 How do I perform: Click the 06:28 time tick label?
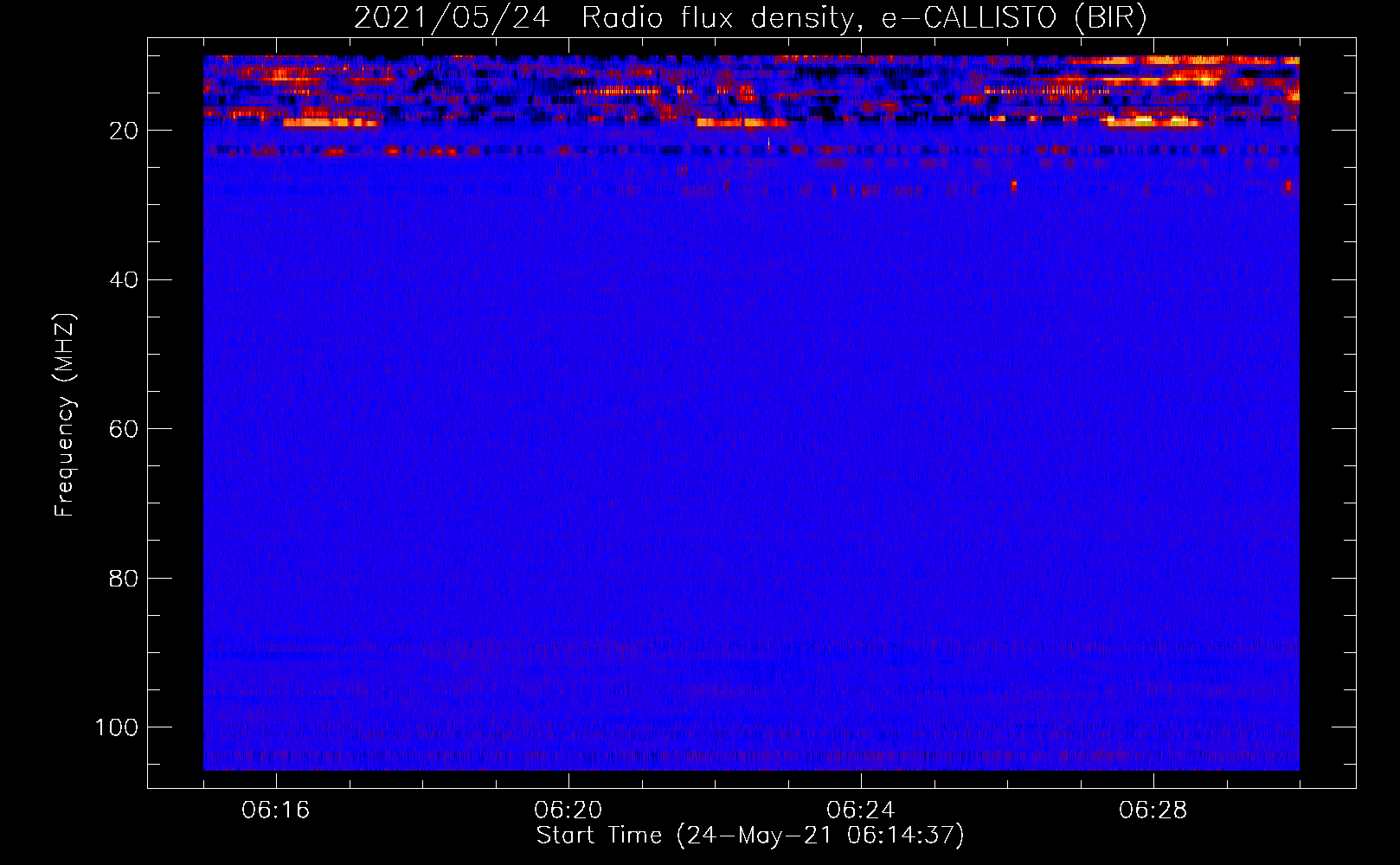pos(1153,811)
